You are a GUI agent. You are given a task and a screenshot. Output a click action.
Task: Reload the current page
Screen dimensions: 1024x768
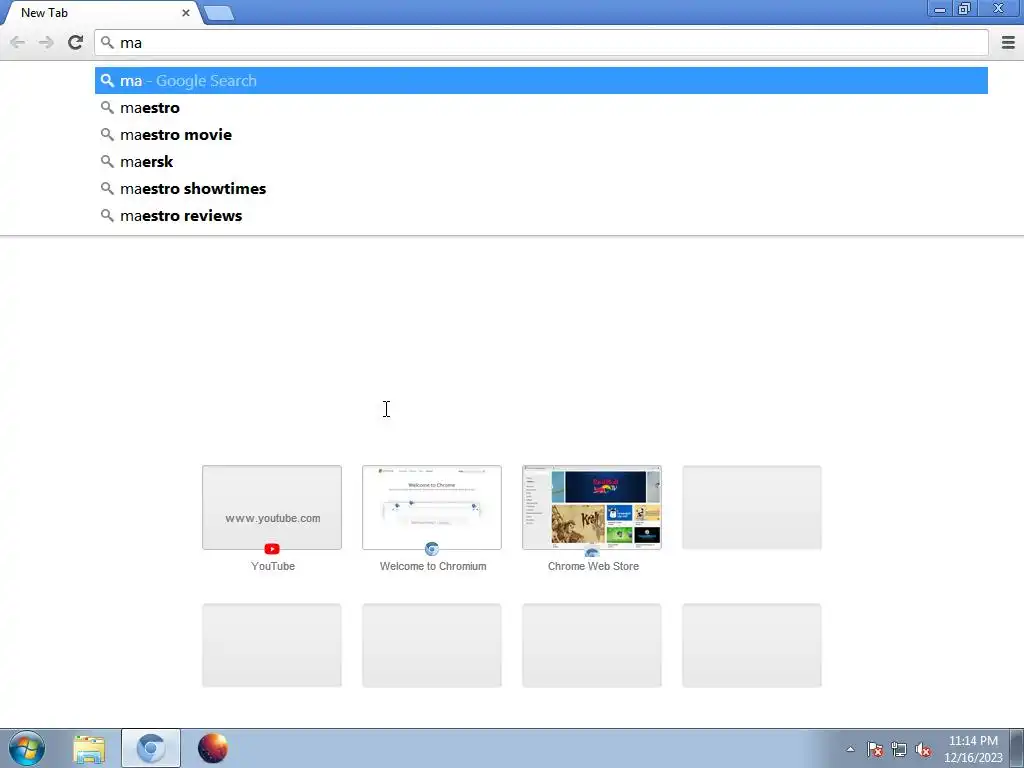tap(75, 42)
